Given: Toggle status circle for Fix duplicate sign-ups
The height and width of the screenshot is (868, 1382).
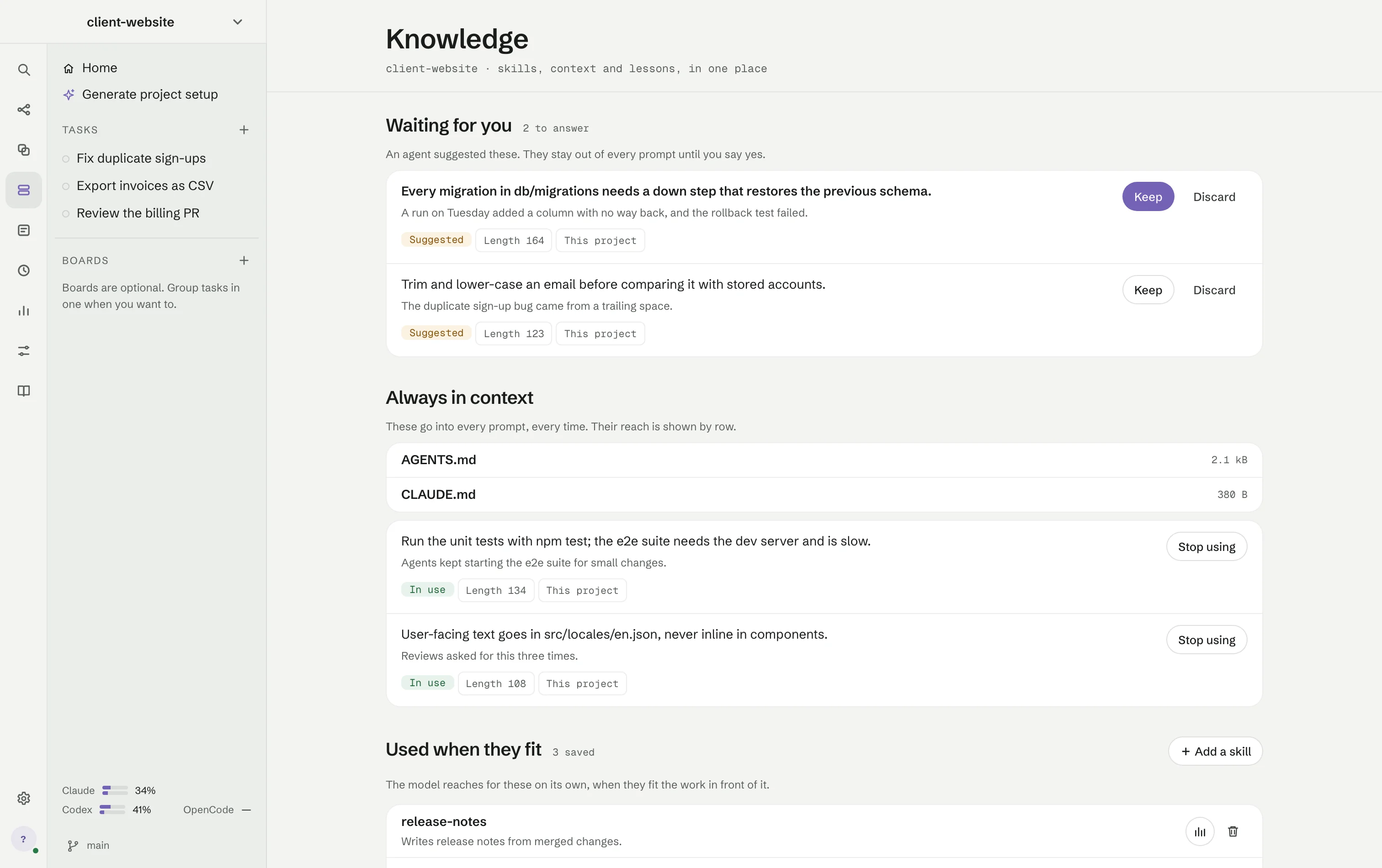Looking at the screenshot, I should pos(65,159).
